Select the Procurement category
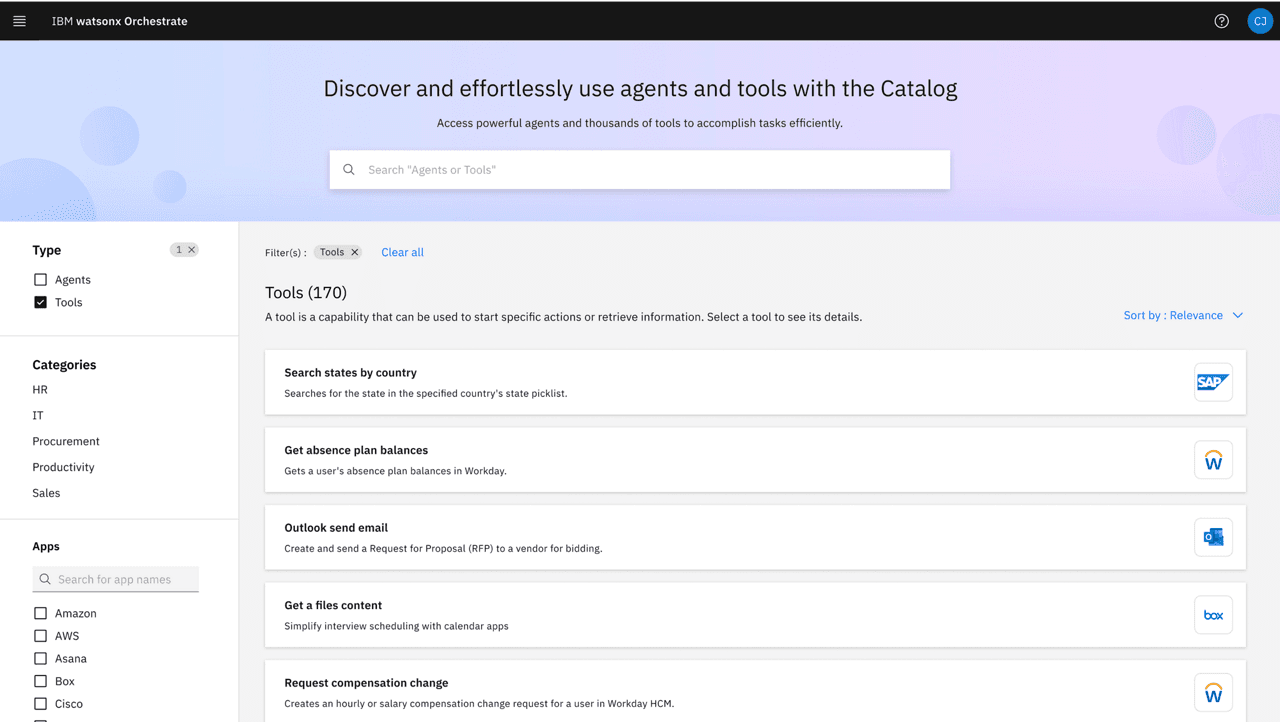This screenshot has height=722, width=1280. pos(66,441)
